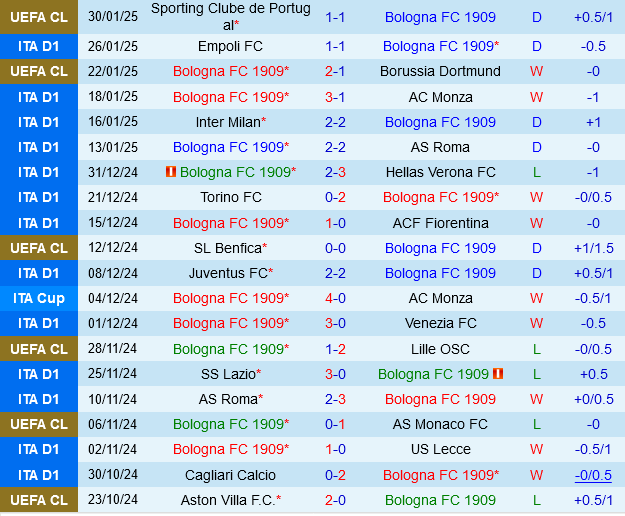Click red card icon in SS Lazio row

(498, 374)
